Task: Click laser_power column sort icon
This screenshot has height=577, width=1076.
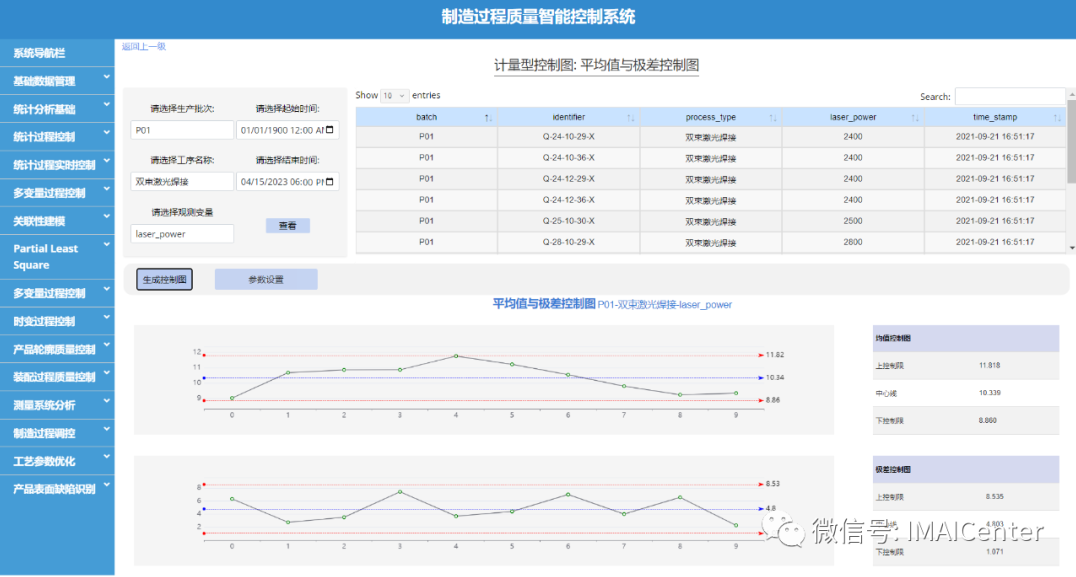Action: [915, 118]
